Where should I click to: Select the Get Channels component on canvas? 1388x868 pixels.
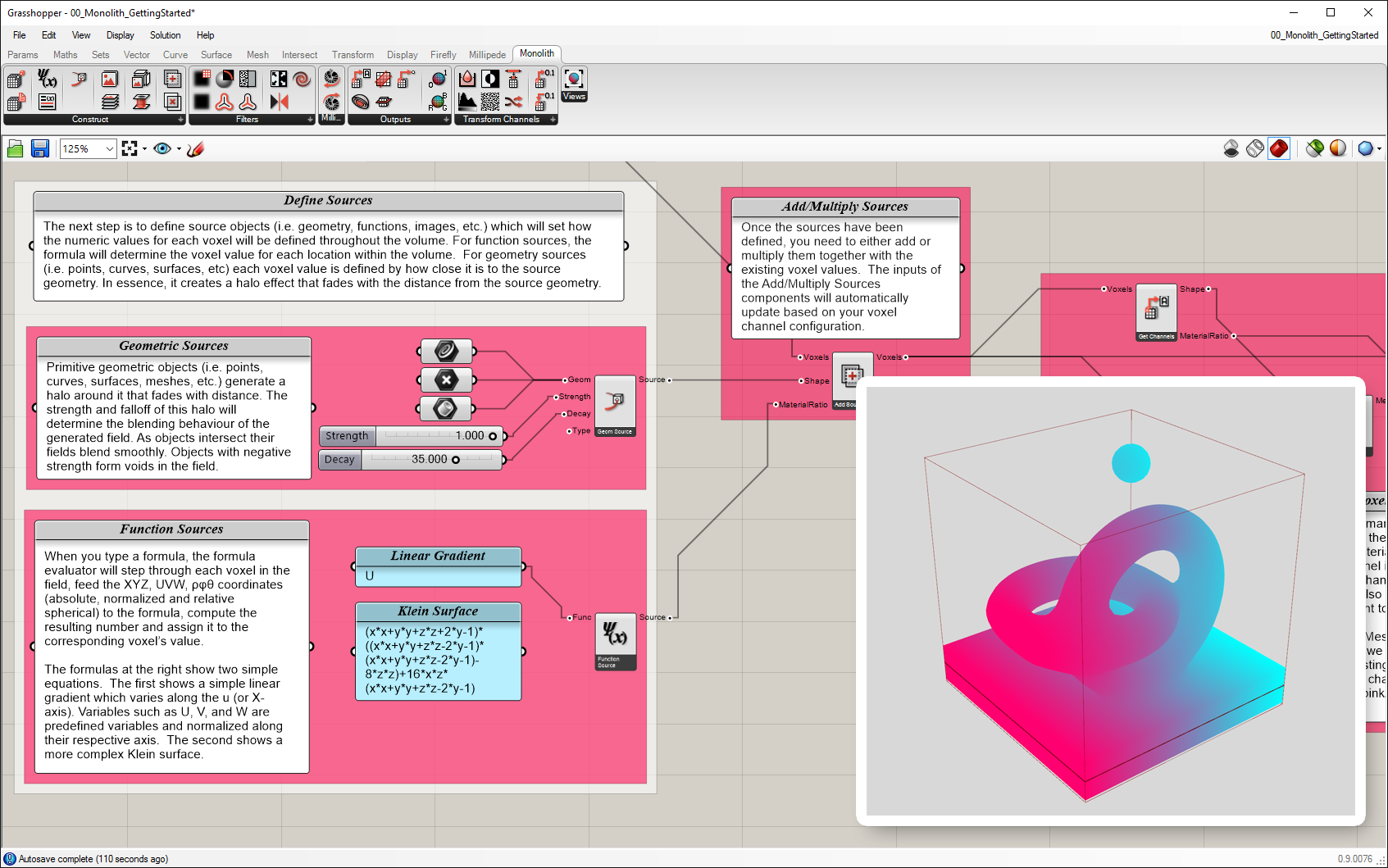1156,313
